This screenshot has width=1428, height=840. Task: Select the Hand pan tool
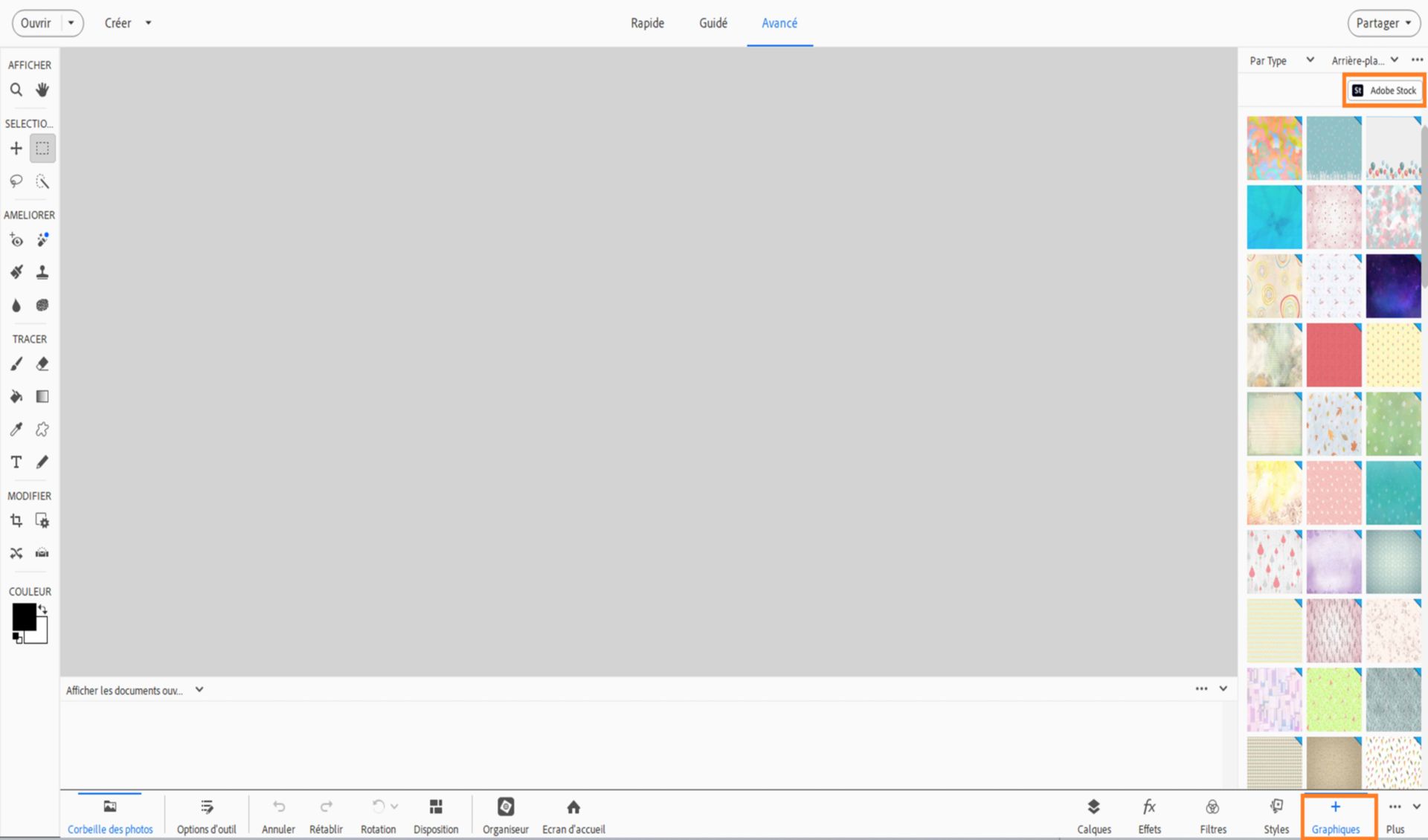[42, 90]
